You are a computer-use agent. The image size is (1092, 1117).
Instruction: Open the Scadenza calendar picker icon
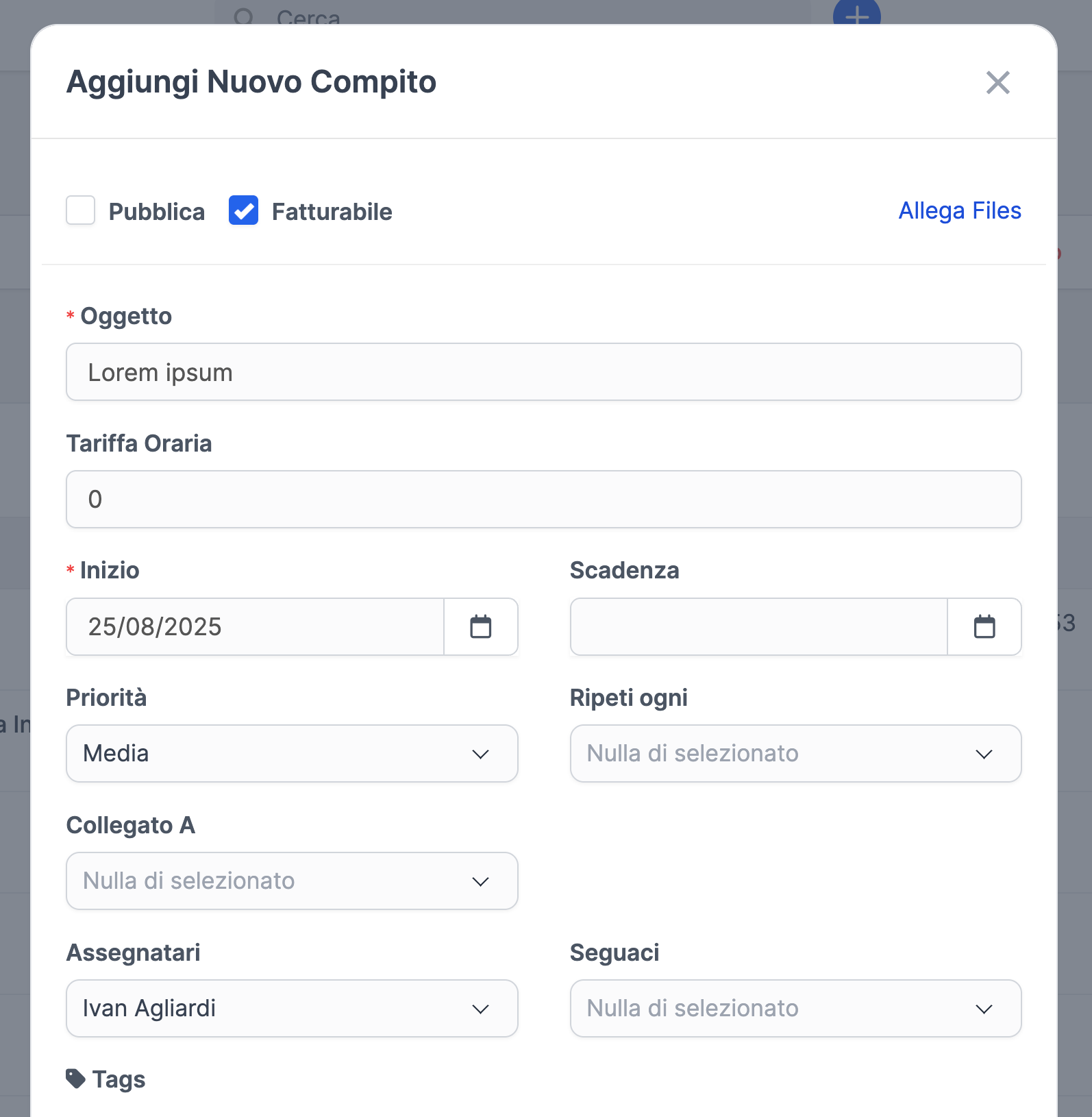click(x=984, y=626)
